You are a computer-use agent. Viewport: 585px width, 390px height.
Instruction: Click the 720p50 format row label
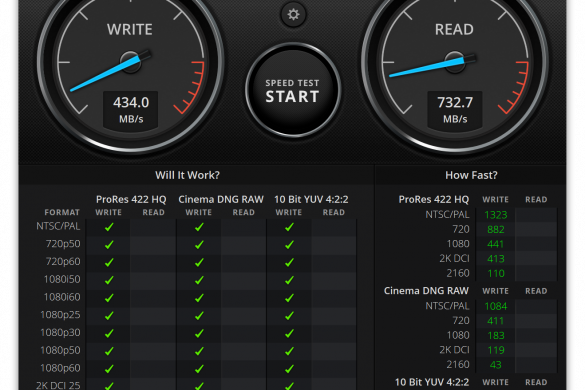pyautogui.click(x=63, y=244)
